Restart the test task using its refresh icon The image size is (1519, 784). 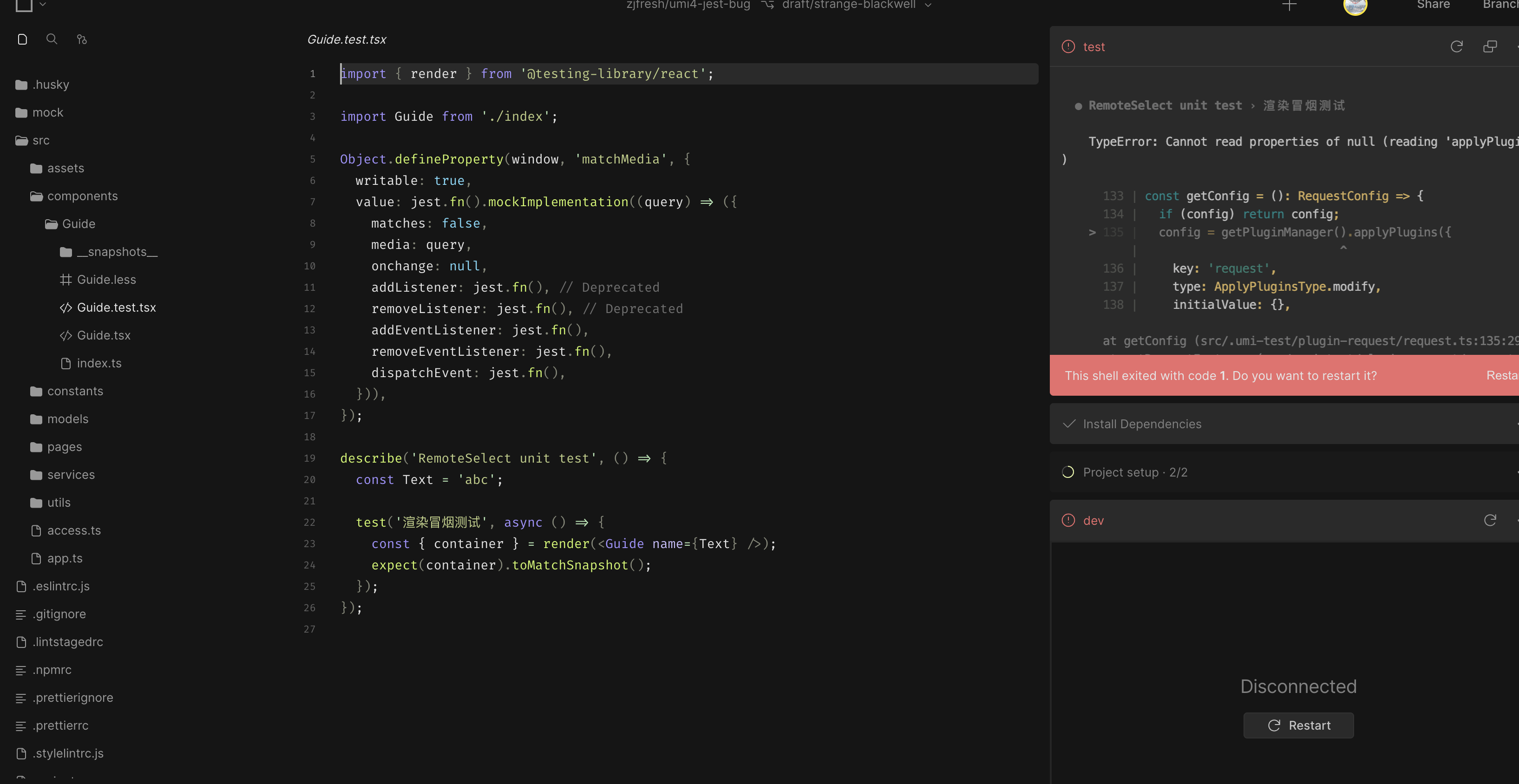tap(1457, 46)
